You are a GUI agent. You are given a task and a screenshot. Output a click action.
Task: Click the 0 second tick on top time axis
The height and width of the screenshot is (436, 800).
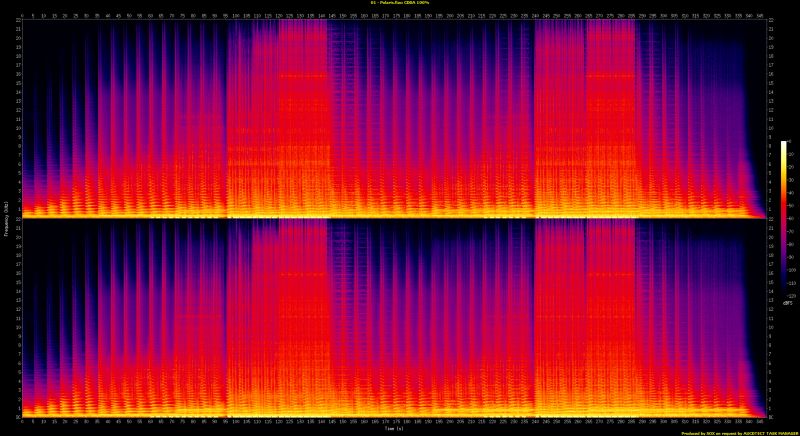[x=20, y=15]
